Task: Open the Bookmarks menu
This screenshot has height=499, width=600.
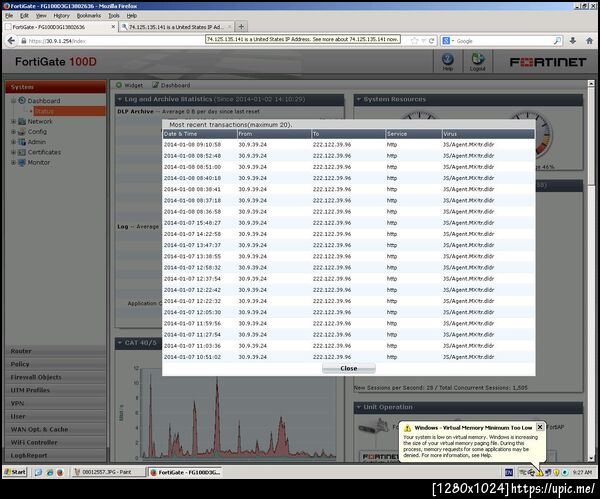Action: pyautogui.click(x=89, y=16)
